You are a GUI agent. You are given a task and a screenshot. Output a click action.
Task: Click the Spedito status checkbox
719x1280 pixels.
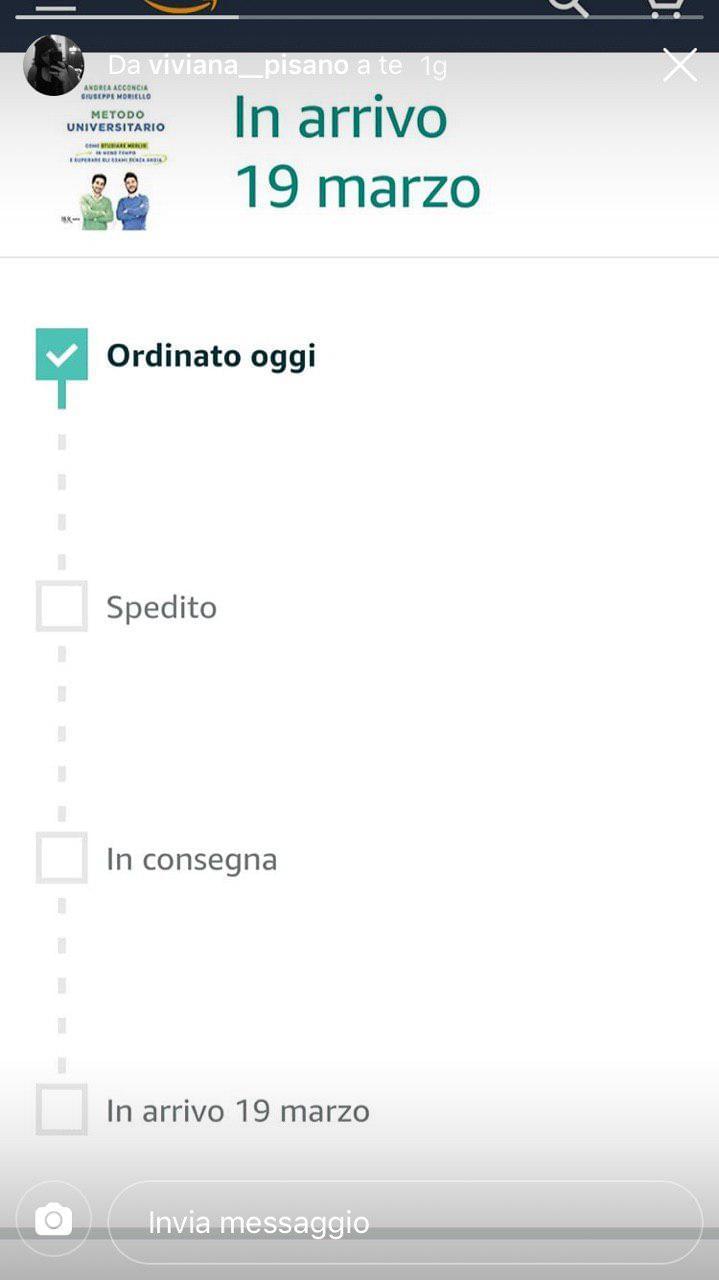tap(62, 606)
